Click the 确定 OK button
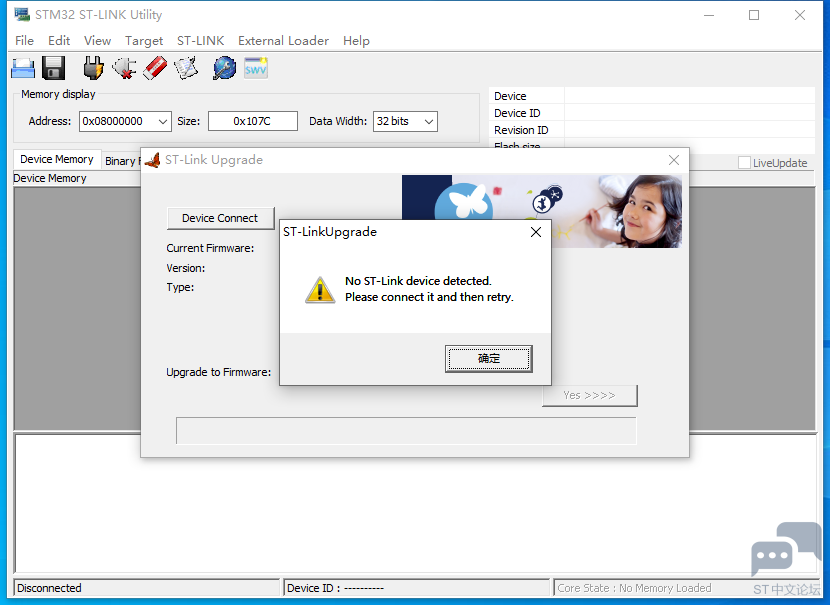The width and height of the screenshot is (830, 605). point(489,359)
